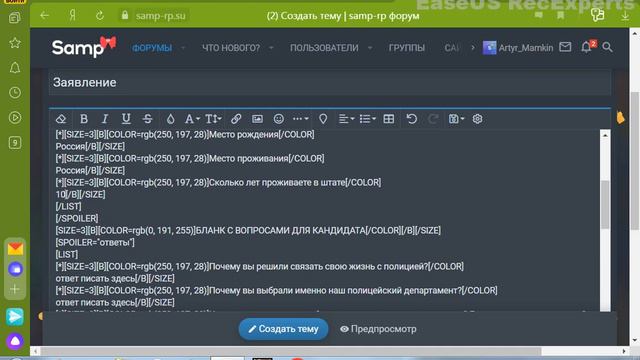
Task: Click the redo icon in editor
Action: [433, 119]
